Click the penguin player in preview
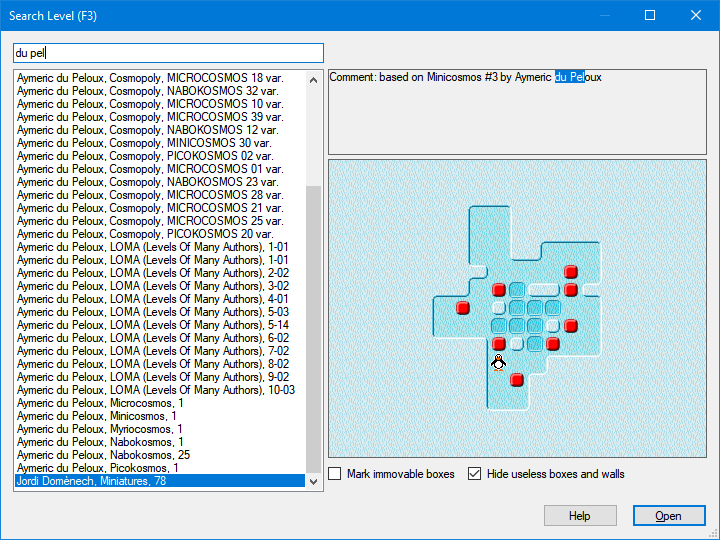This screenshot has height=540, width=720. point(498,362)
